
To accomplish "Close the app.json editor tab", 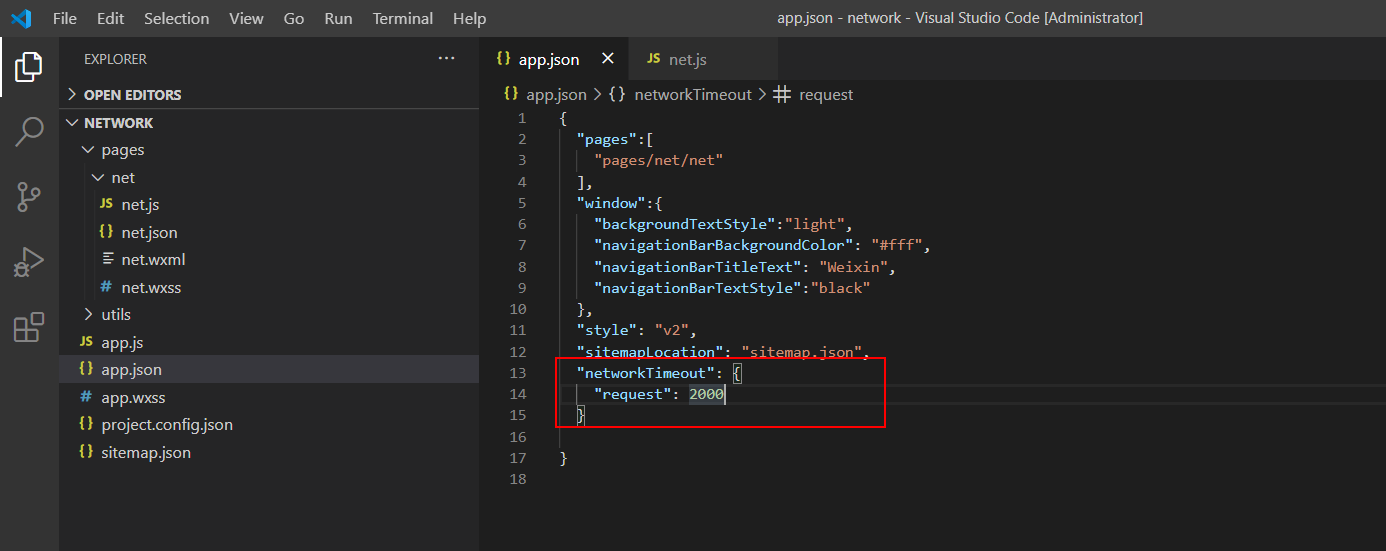I will [607, 59].
